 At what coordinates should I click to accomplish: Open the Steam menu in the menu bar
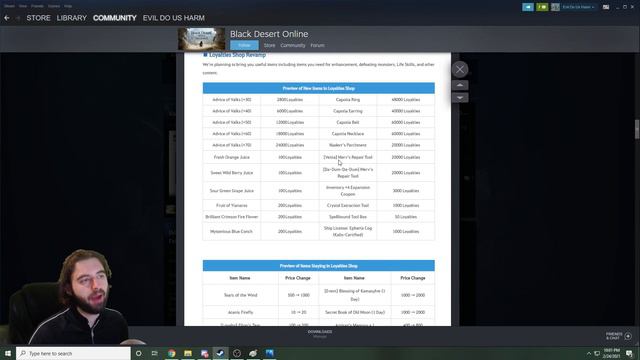pyautogui.click(x=9, y=6)
